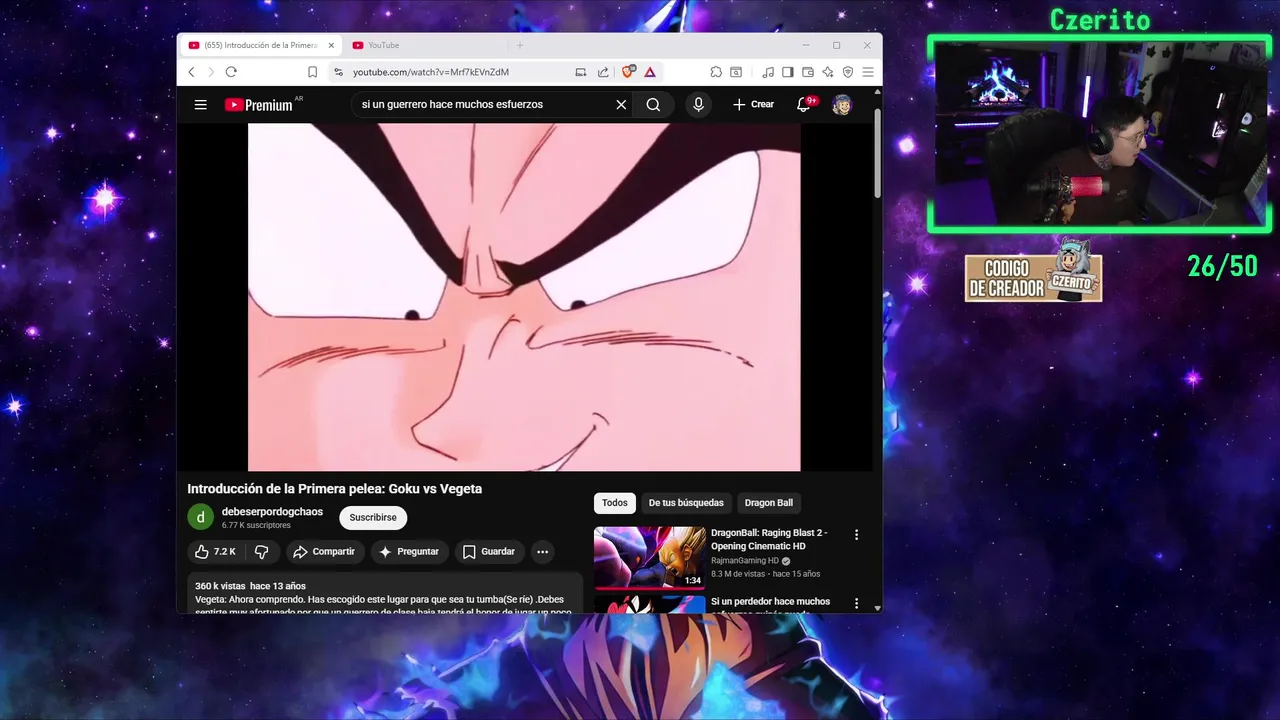Image resolution: width=1280 pixels, height=720 pixels.
Task: Toggle the browser sidebar panel icon
Action: click(x=788, y=72)
